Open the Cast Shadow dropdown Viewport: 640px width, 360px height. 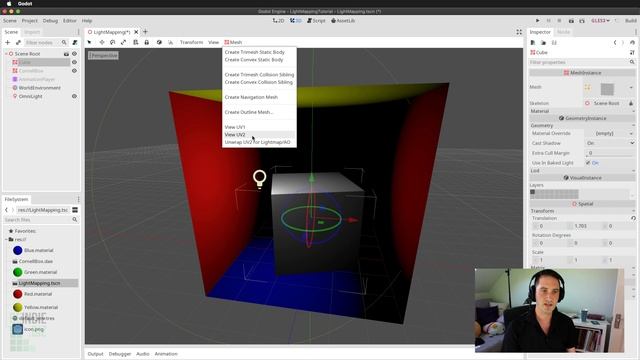click(x=610, y=143)
